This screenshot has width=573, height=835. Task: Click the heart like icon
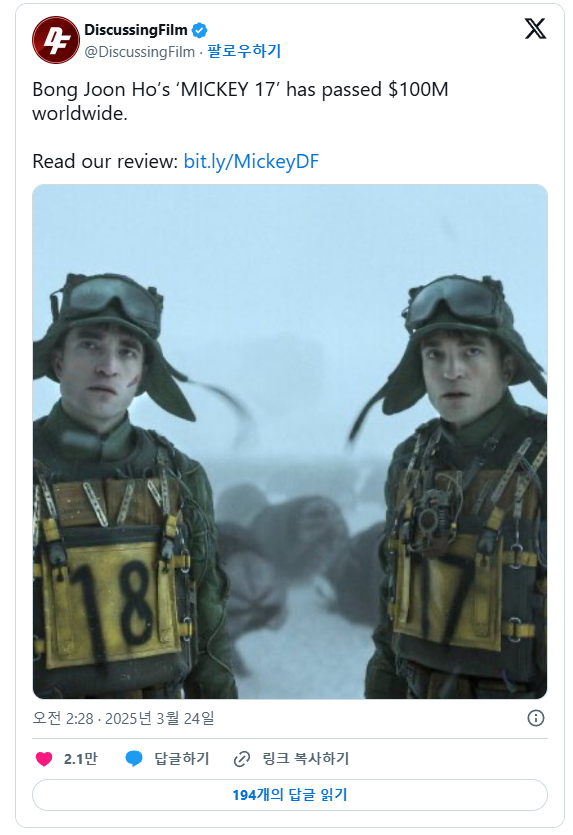coord(44,759)
